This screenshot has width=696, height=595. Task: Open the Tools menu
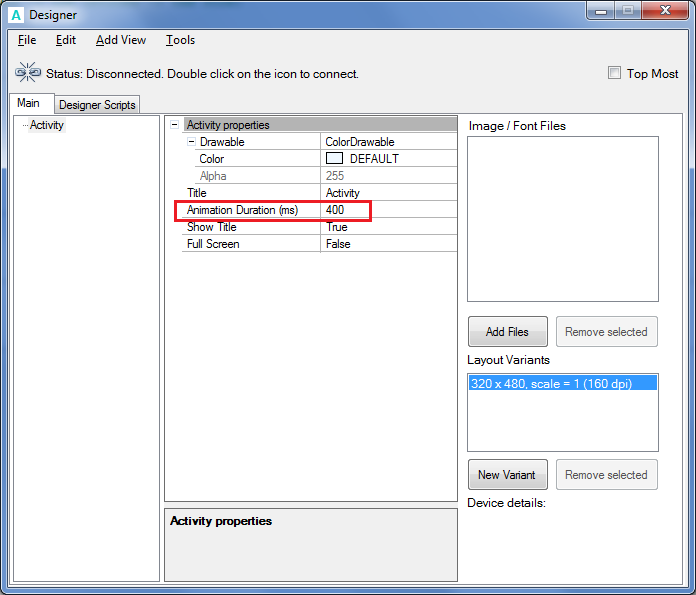coord(180,40)
